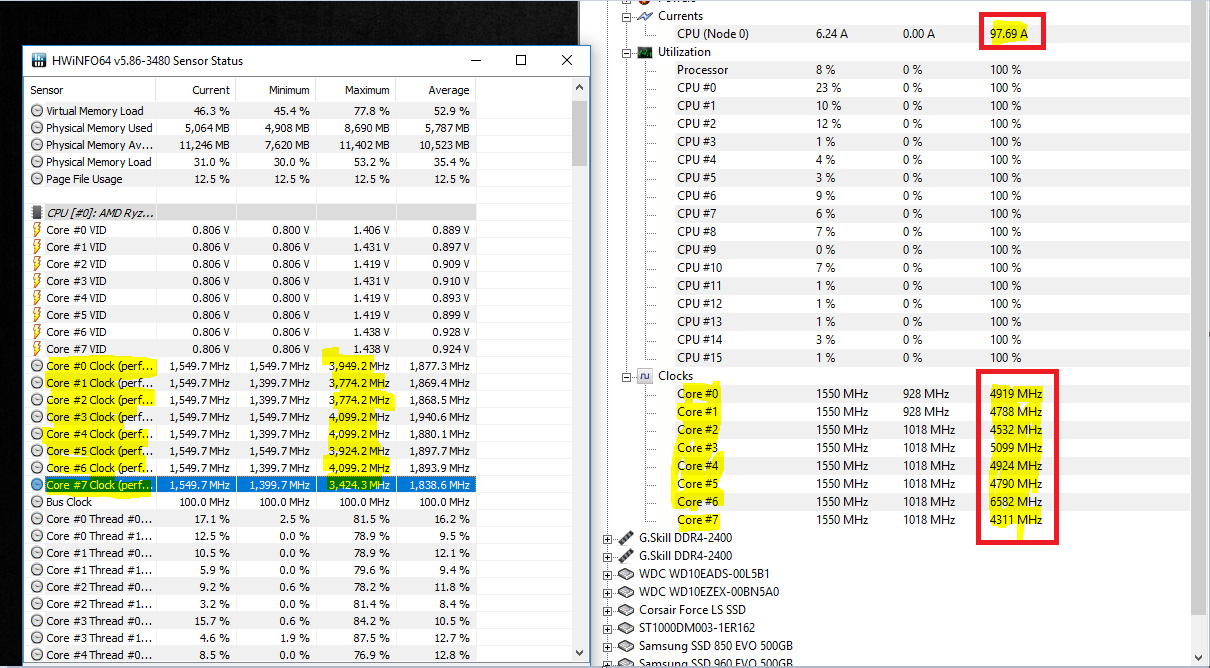This screenshot has width=1210, height=668.
Task: Click the Minimum column header in HWiNFO64
Action: click(276, 90)
